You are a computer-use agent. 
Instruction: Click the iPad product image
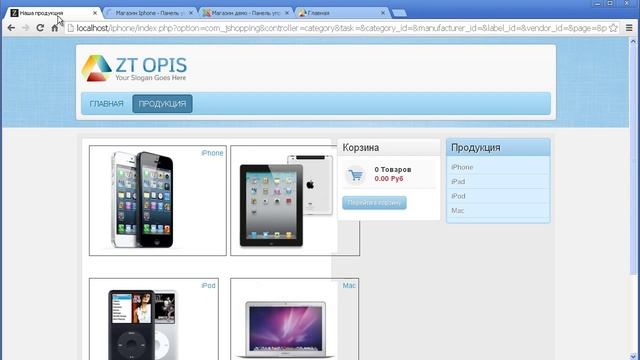tap(286, 200)
